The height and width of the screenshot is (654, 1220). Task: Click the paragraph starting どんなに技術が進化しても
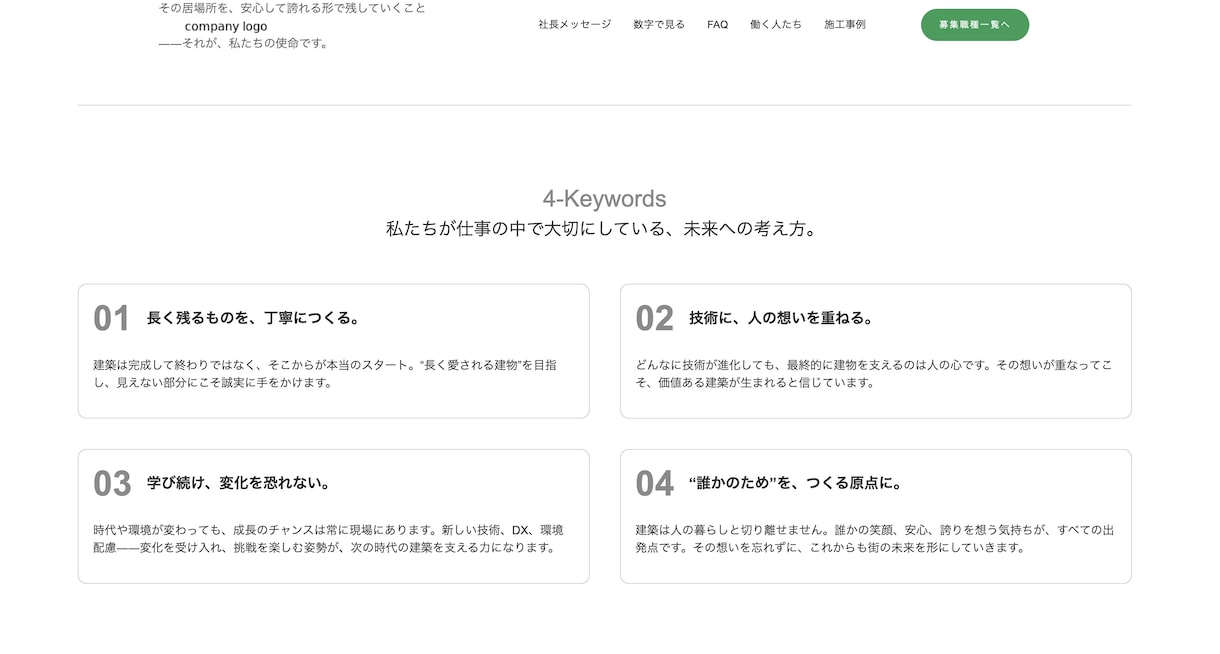pyautogui.click(x=873, y=374)
